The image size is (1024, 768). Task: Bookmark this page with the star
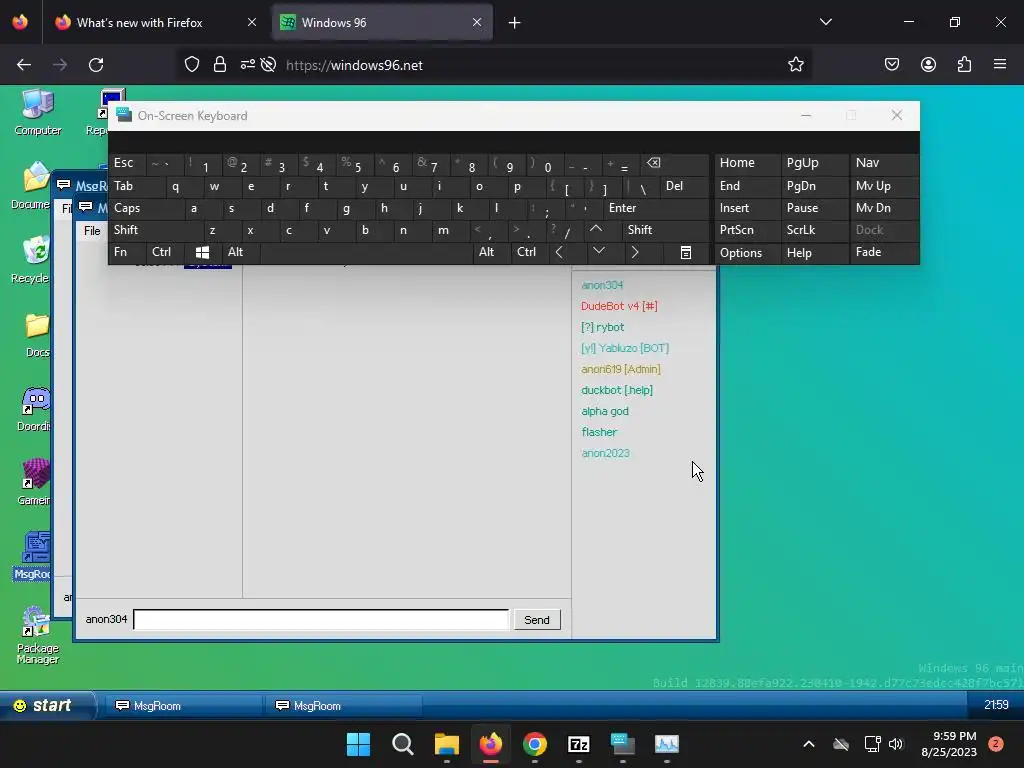coord(795,65)
